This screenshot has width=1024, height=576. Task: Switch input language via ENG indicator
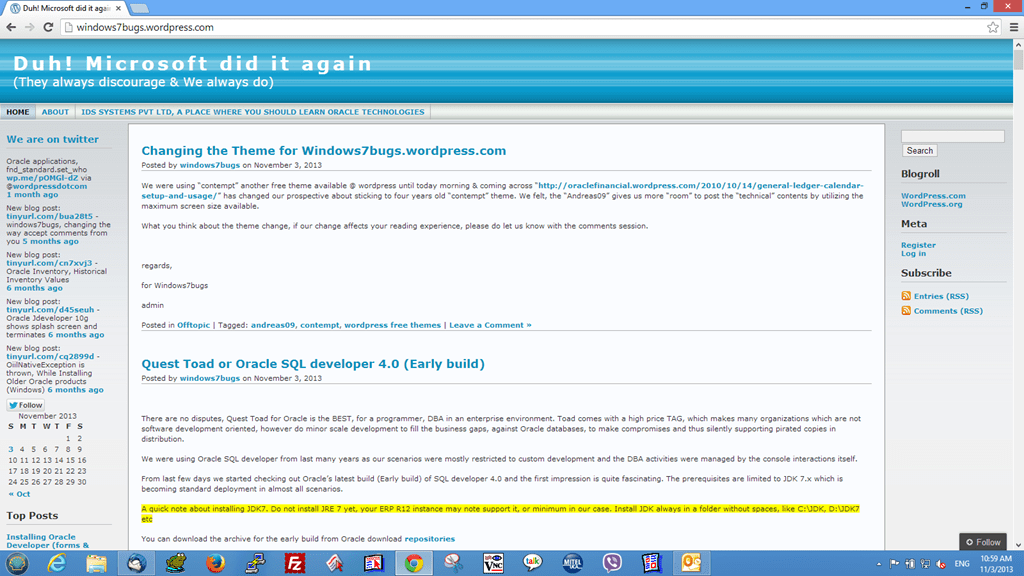pos(962,564)
